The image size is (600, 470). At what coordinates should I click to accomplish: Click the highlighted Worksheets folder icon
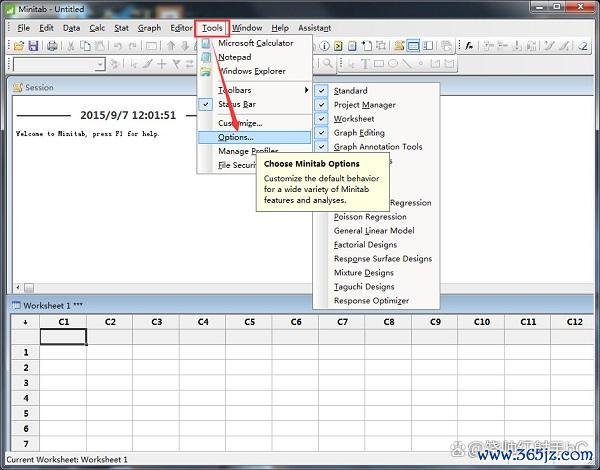coord(413,46)
